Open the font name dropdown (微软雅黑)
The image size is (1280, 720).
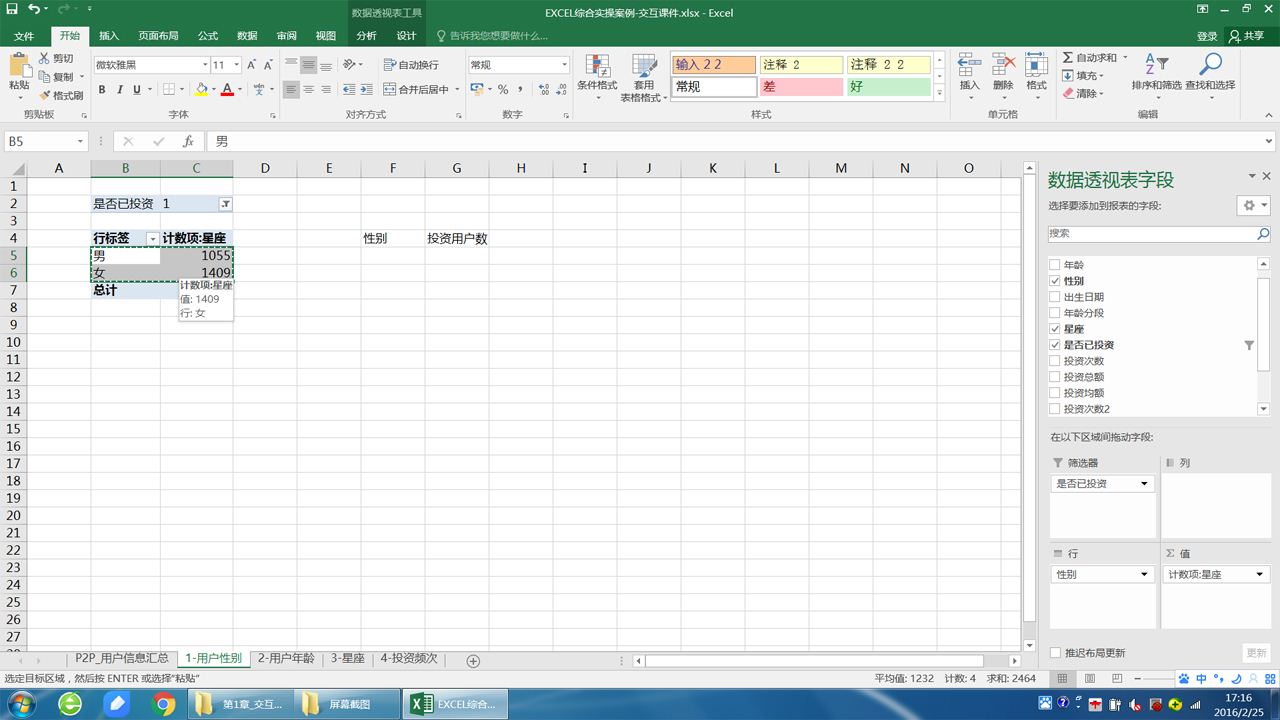203,65
